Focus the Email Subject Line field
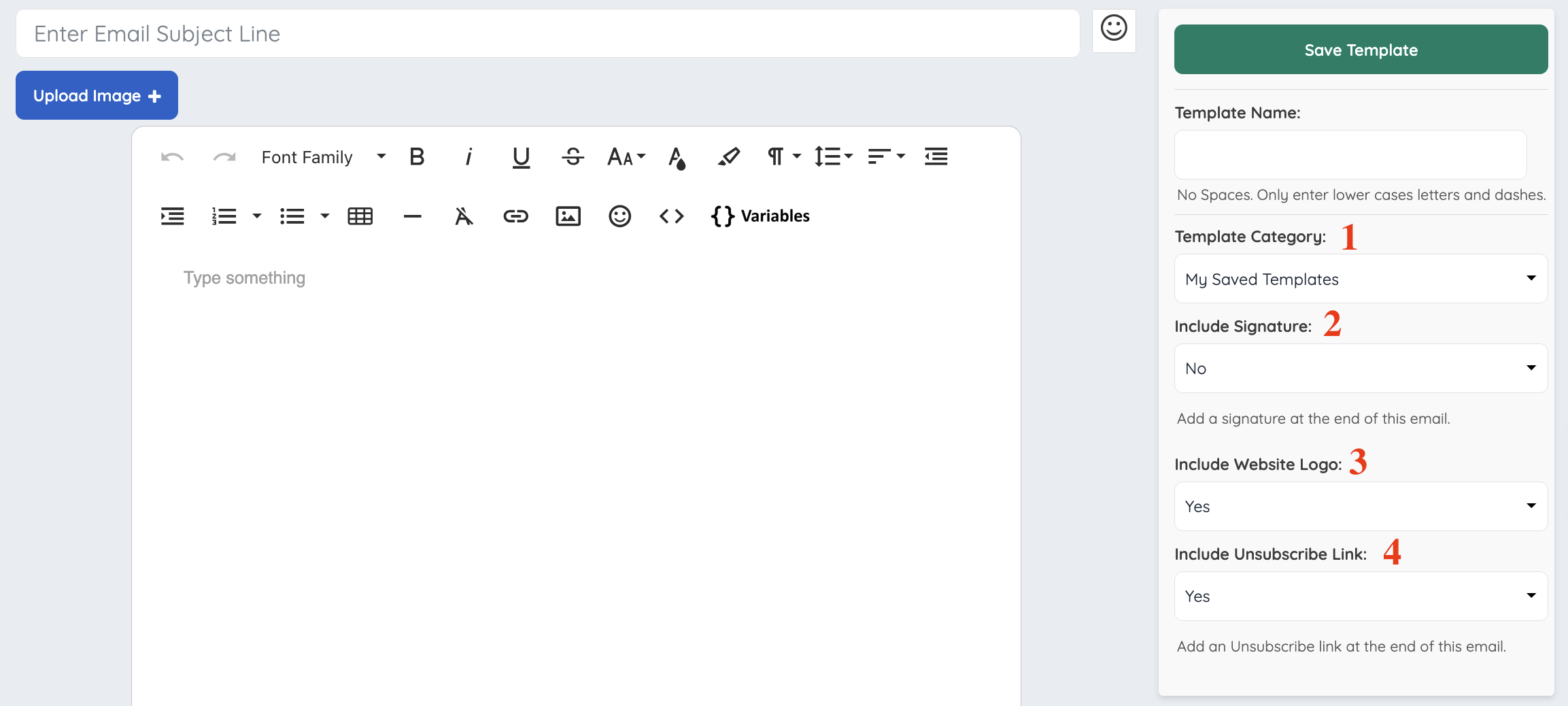 (x=547, y=33)
